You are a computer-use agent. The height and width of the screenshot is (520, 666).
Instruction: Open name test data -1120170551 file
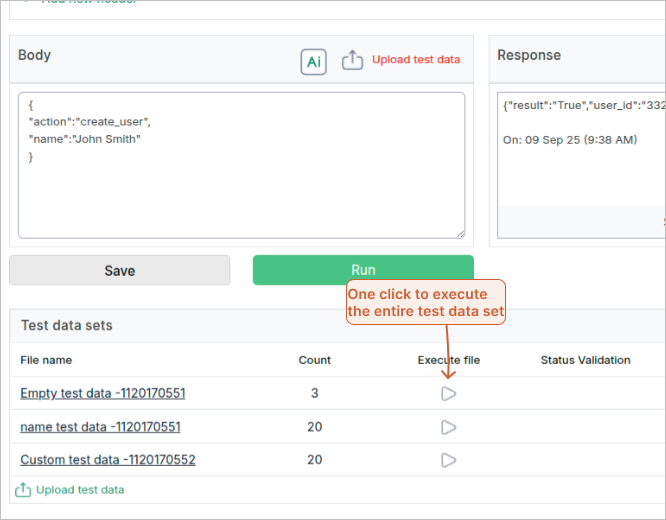tap(100, 427)
